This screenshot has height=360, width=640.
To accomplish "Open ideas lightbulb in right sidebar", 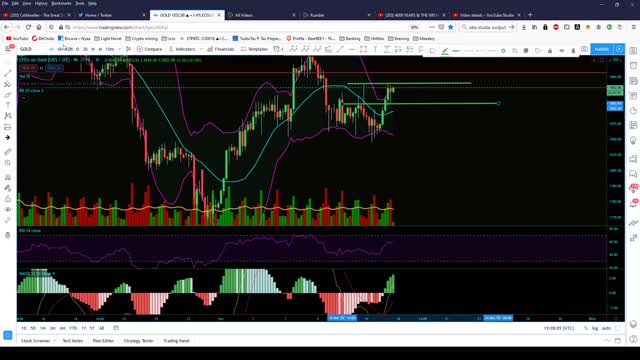I will [x=633, y=140].
